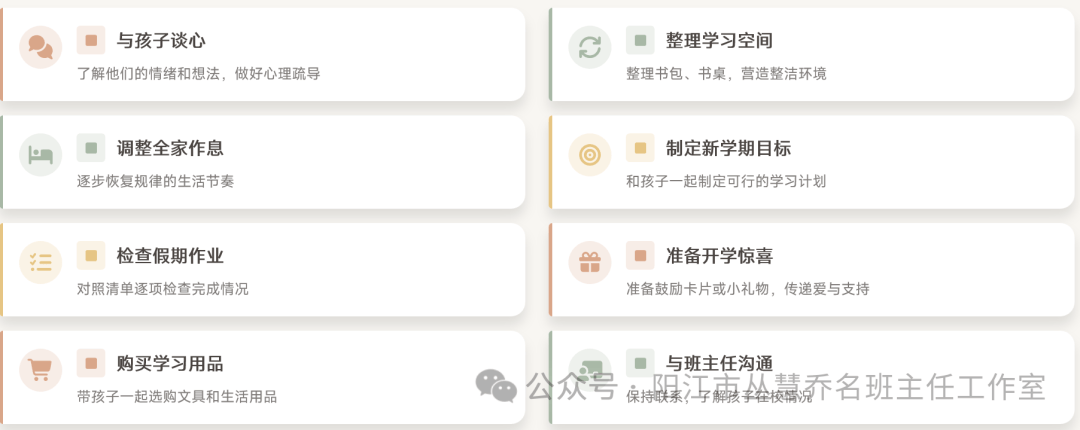Viewport: 1080px width, 430px height.
Task: Mark 检查假期作业 checkbox as done
Action: tap(91, 256)
